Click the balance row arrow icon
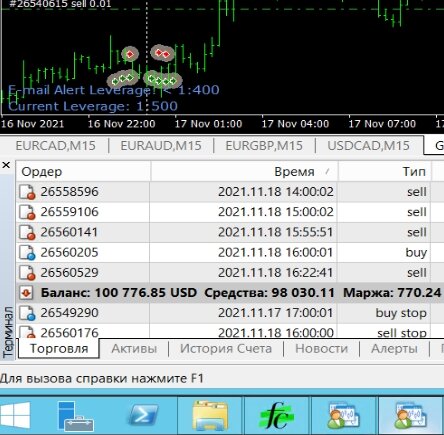 click(26, 293)
